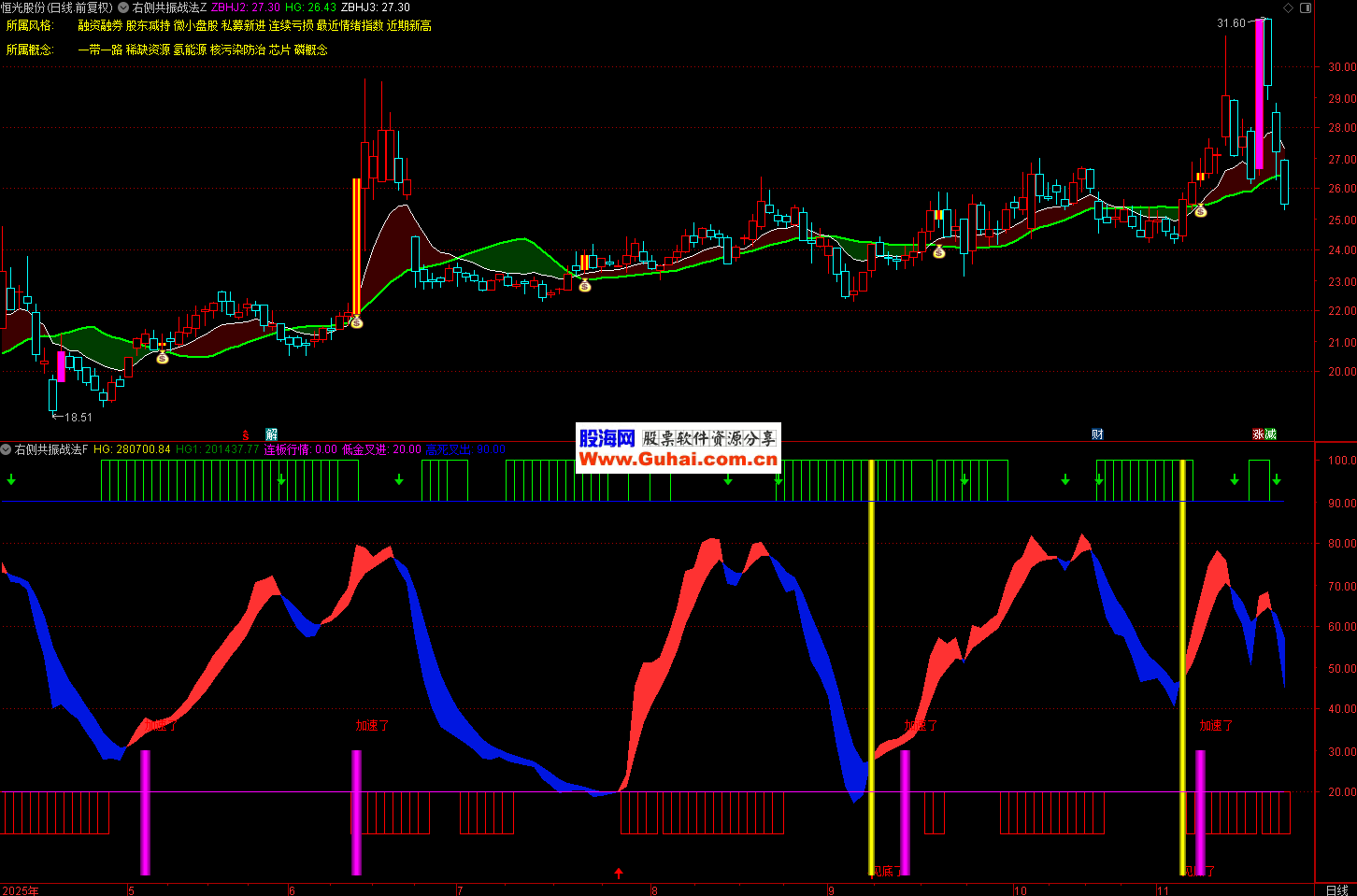Open the Www.Guhai.com.cn watermark link
Image resolution: width=1357 pixels, height=896 pixels.
tap(678, 459)
